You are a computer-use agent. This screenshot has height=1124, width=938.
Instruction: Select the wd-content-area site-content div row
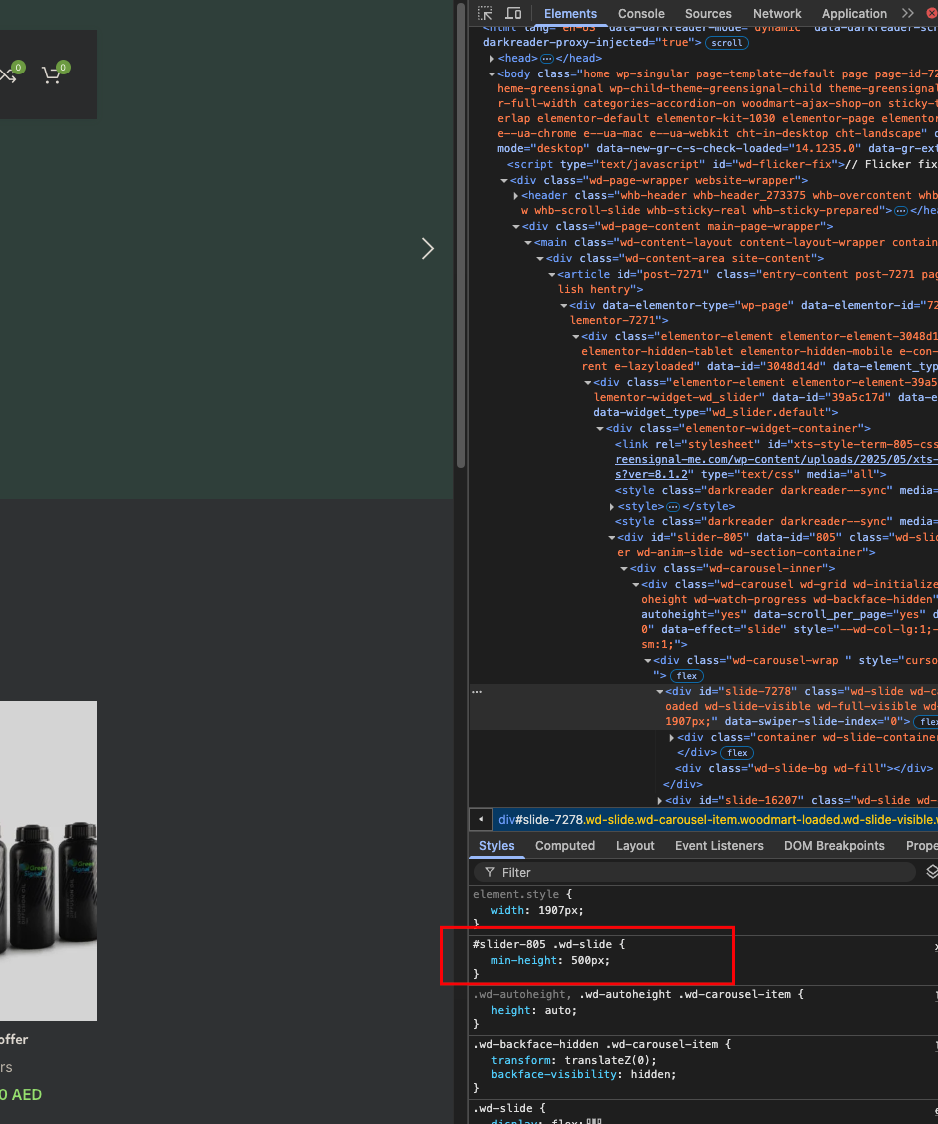(684, 259)
